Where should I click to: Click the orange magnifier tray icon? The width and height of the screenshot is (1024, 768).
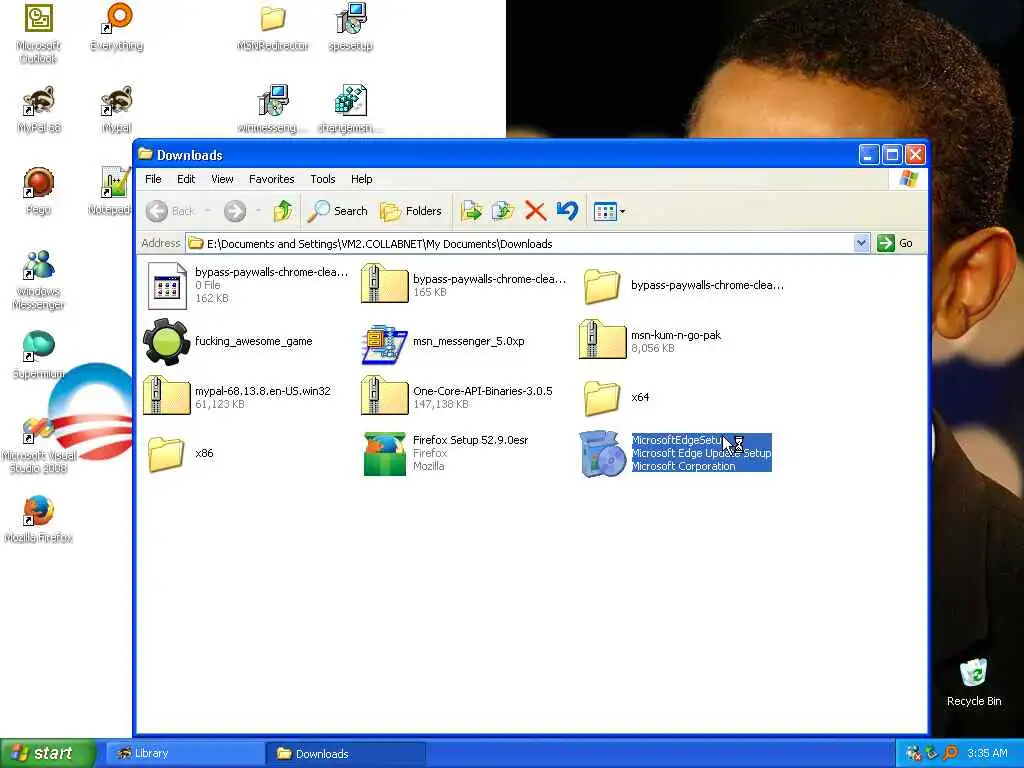pyautogui.click(x=951, y=753)
